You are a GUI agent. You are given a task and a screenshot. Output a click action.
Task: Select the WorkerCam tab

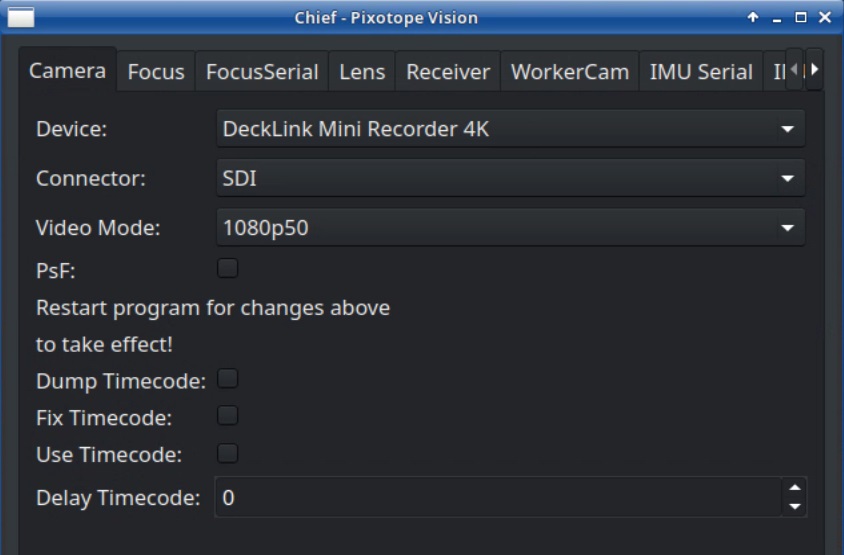point(570,72)
